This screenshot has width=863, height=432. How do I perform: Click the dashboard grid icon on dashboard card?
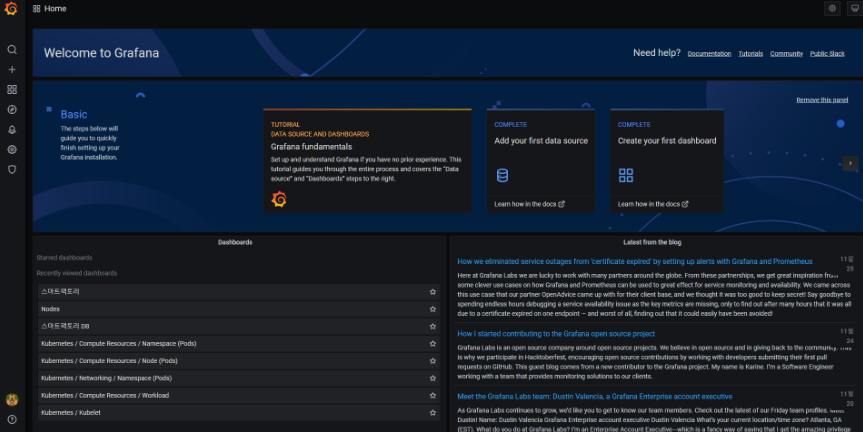coord(626,175)
